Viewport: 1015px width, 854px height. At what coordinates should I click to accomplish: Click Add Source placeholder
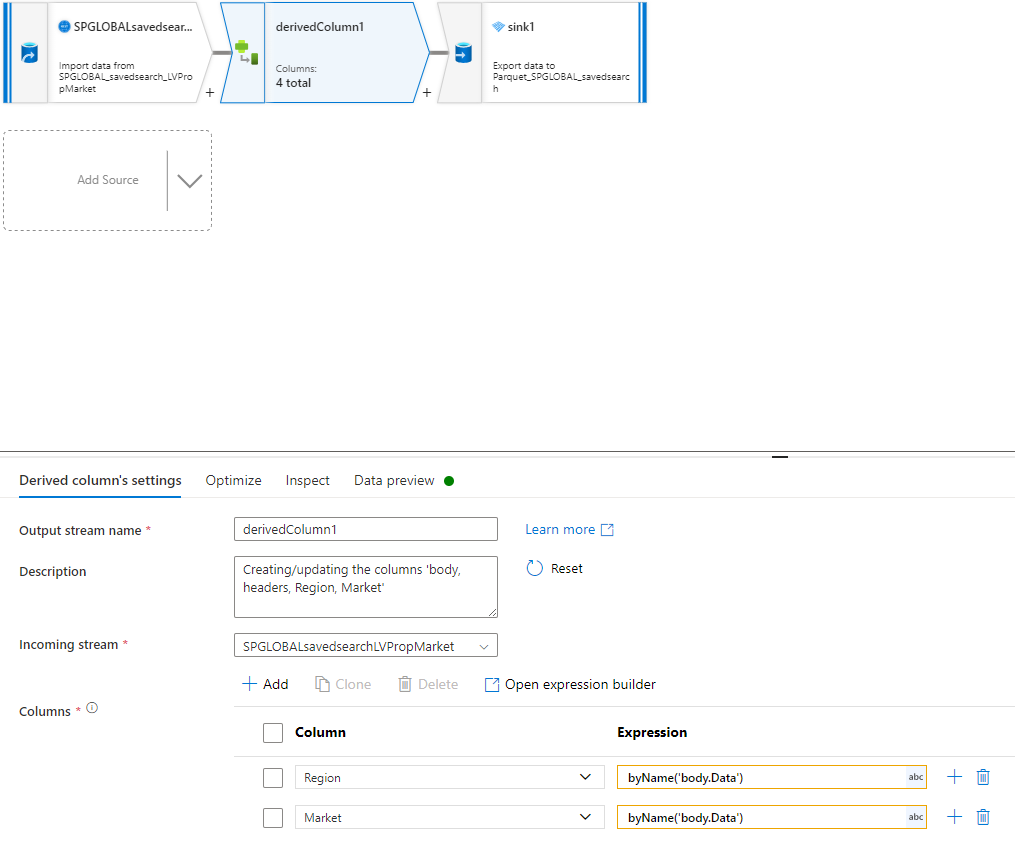107,180
